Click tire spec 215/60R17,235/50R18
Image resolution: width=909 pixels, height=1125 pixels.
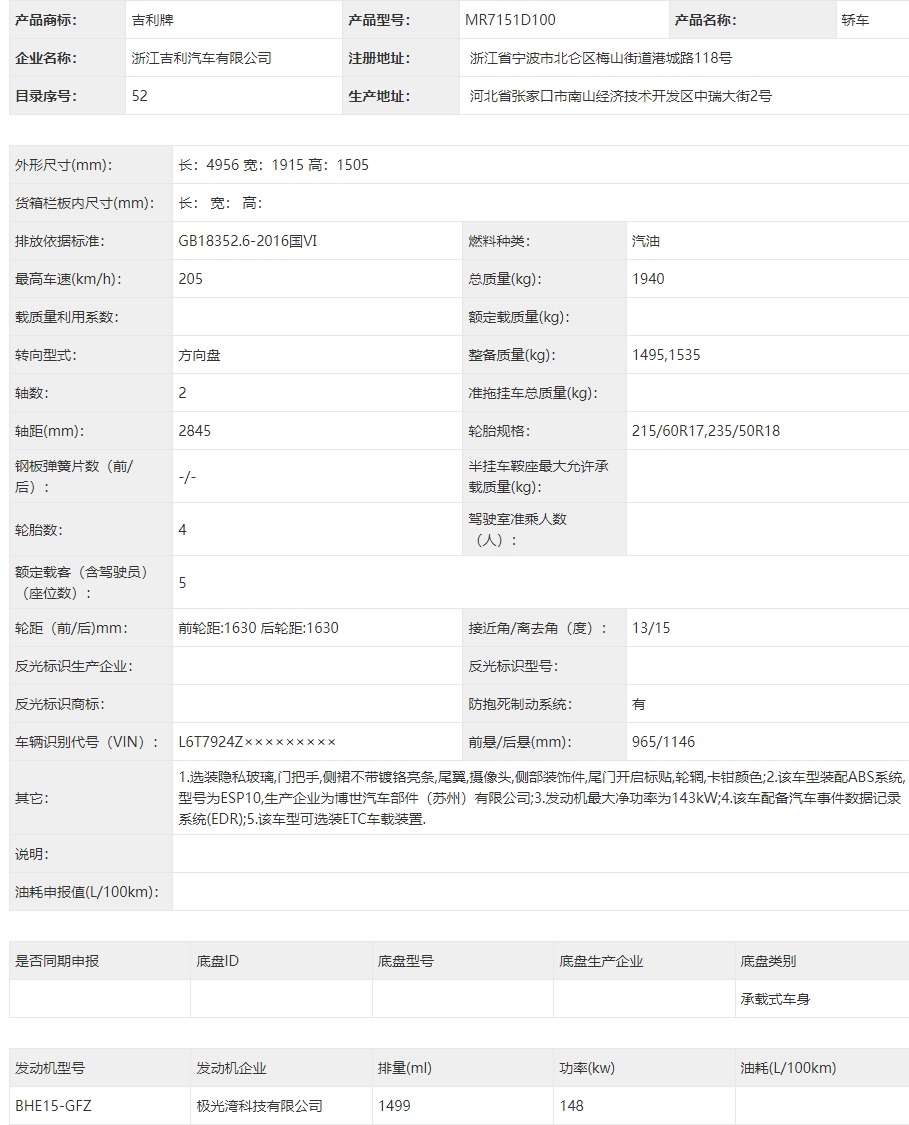(x=706, y=431)
